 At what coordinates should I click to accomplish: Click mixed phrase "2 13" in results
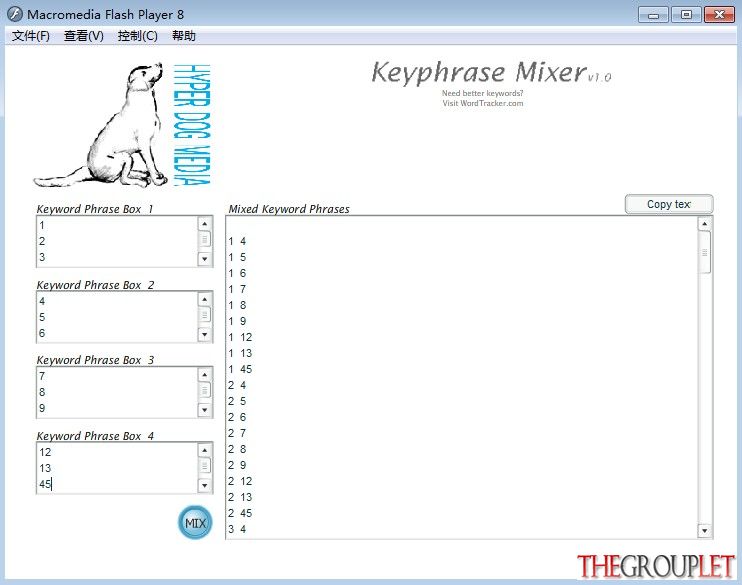click(x=240, y=497)
